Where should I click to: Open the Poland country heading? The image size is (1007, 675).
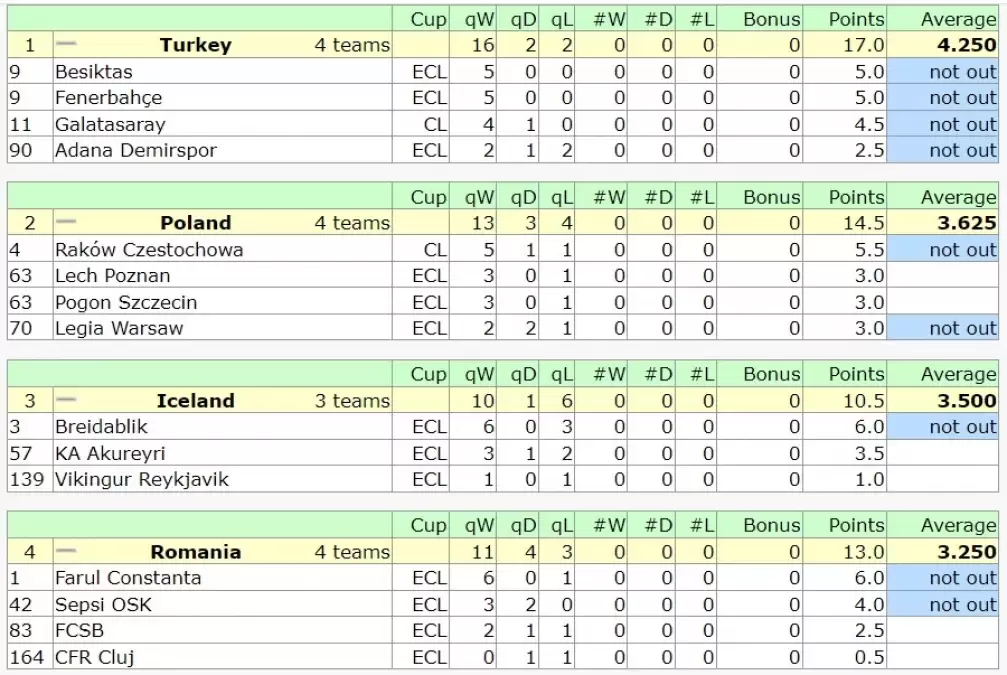(195, 223)
